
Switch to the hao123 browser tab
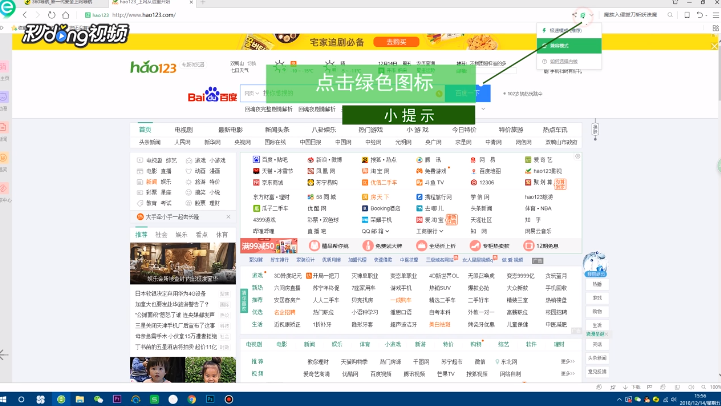pyautogui.click(x=152, y=2)
